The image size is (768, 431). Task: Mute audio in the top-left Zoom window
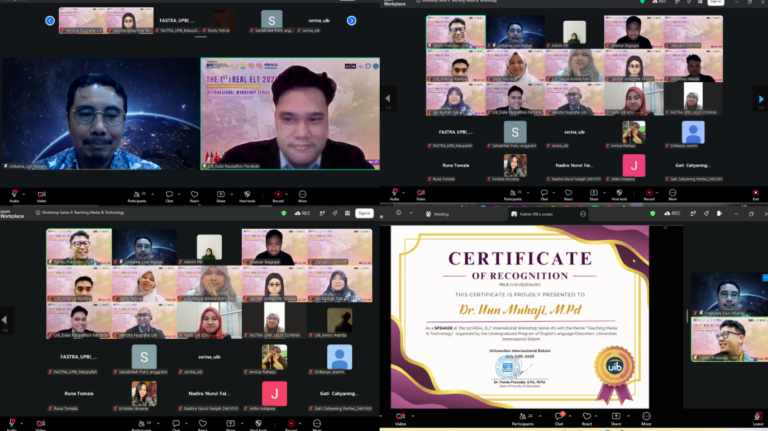pos(14,196)
